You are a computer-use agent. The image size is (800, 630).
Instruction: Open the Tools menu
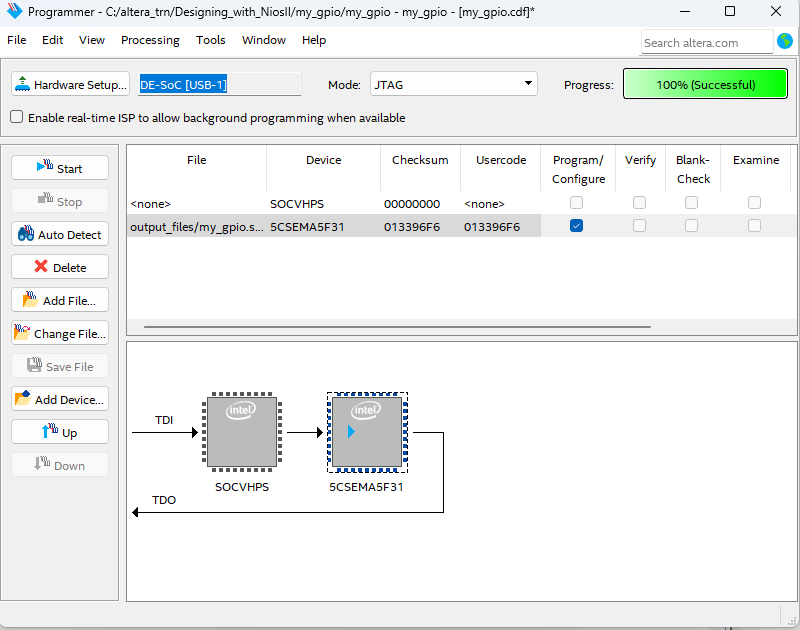point(211,40)
